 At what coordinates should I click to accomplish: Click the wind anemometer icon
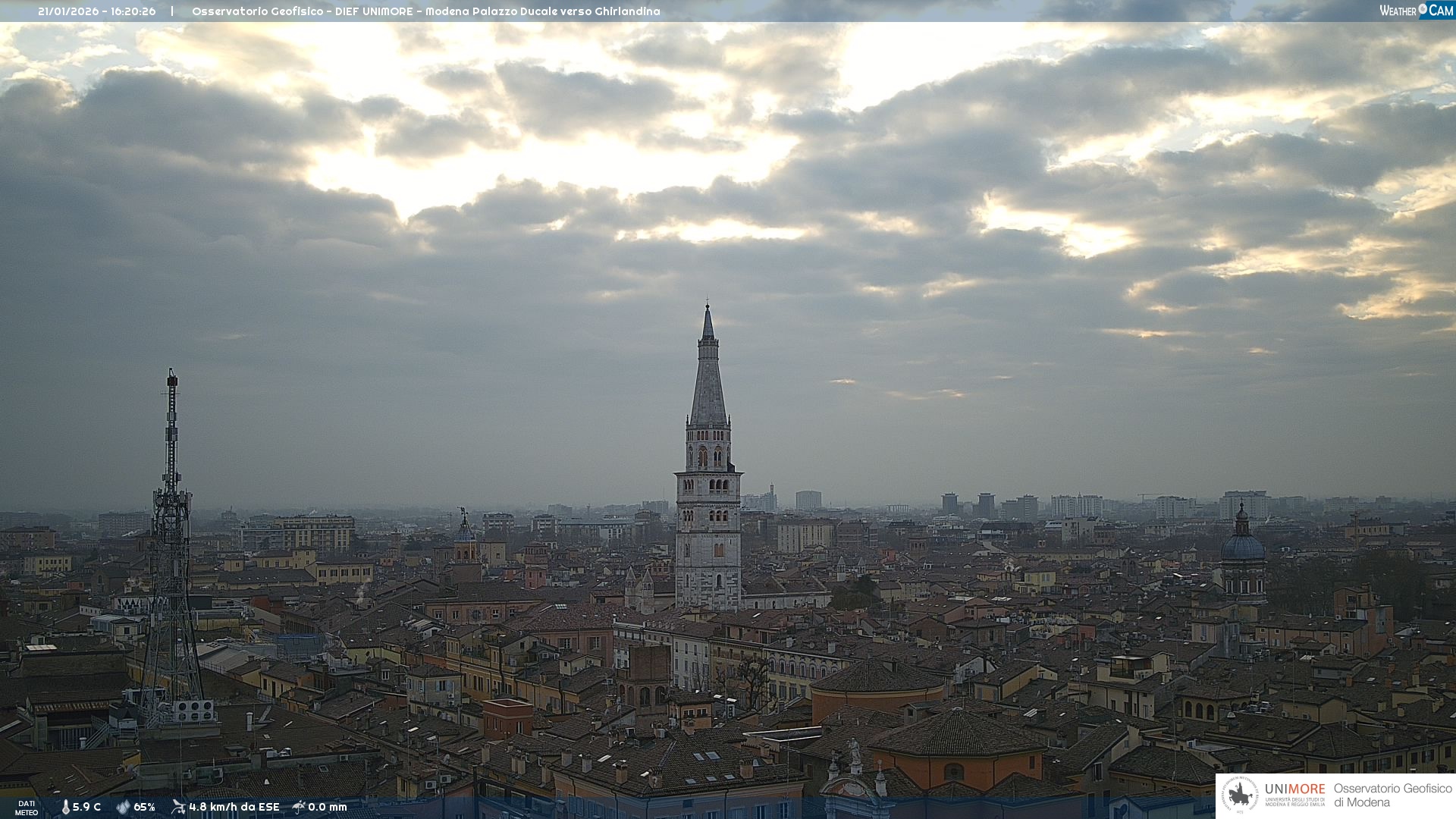click(178, 807)
